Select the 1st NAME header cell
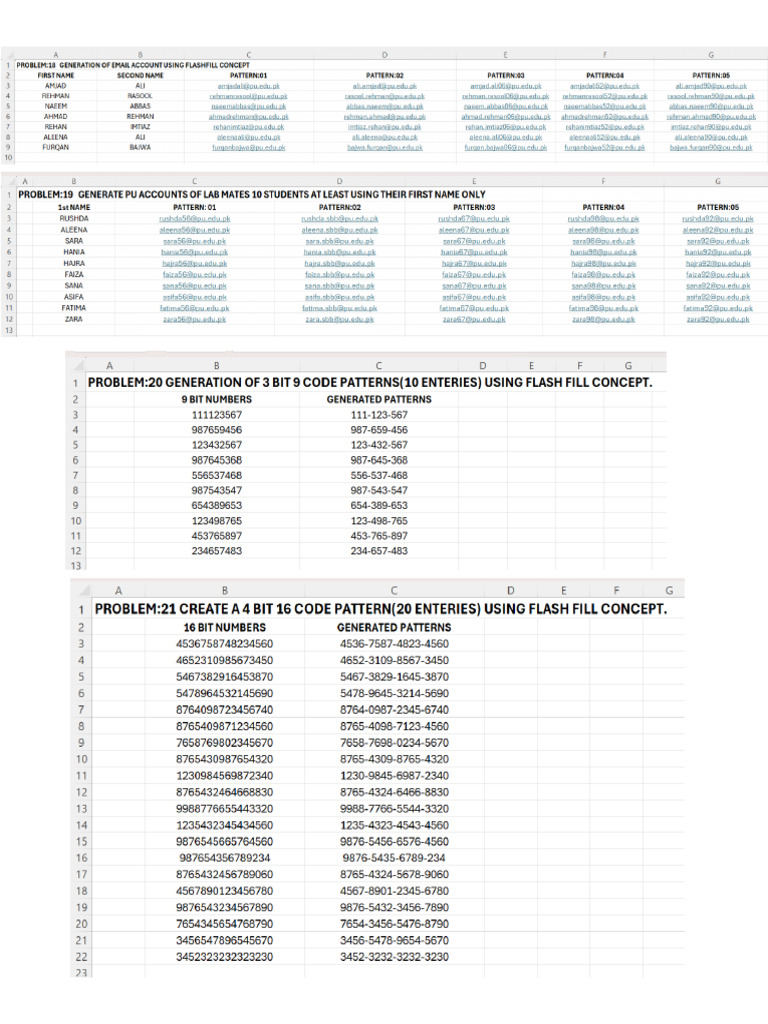Screen dimensions: 768x1024 click(x=74, y=207)
